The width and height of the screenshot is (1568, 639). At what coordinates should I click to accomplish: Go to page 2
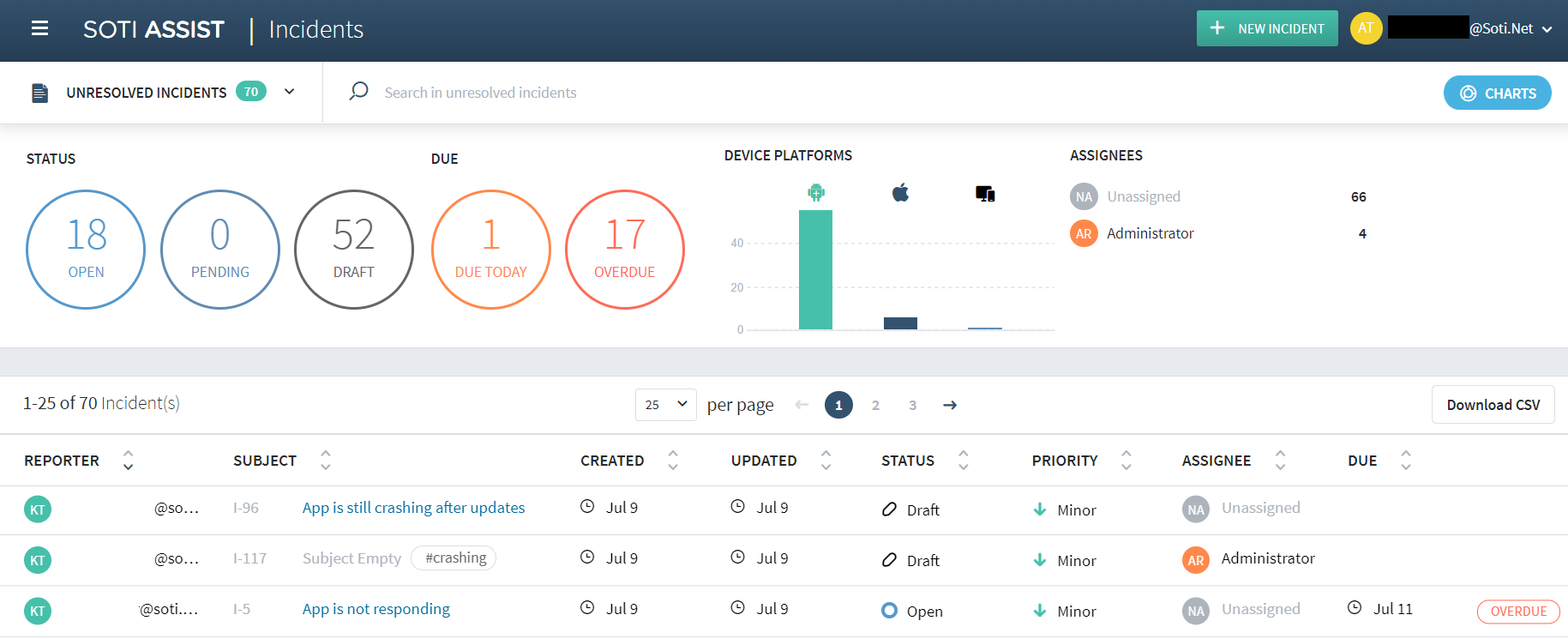[x=875, y=405]
